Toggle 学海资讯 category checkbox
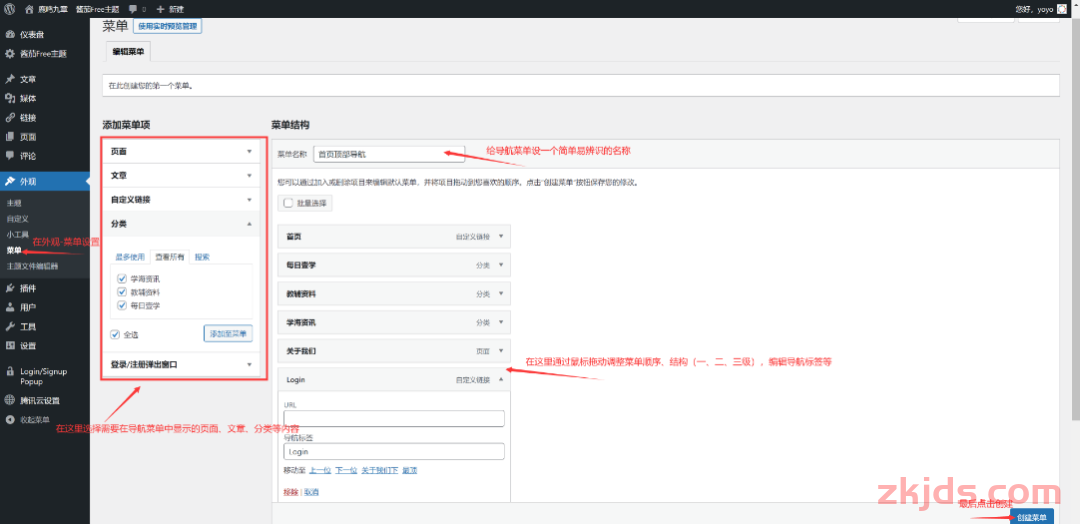Image resolution: width=1080 pixels, height=524 pixels. click(122, 279)
